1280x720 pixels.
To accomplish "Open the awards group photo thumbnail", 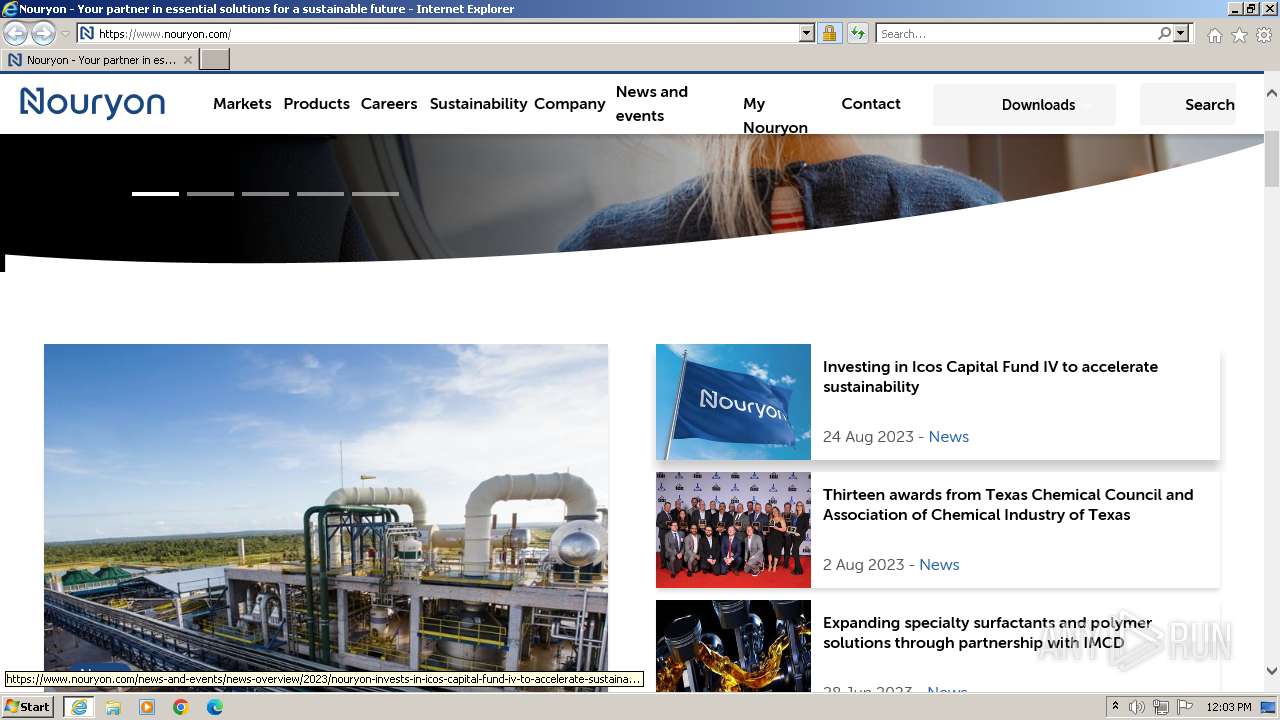I will coord(733,530).
